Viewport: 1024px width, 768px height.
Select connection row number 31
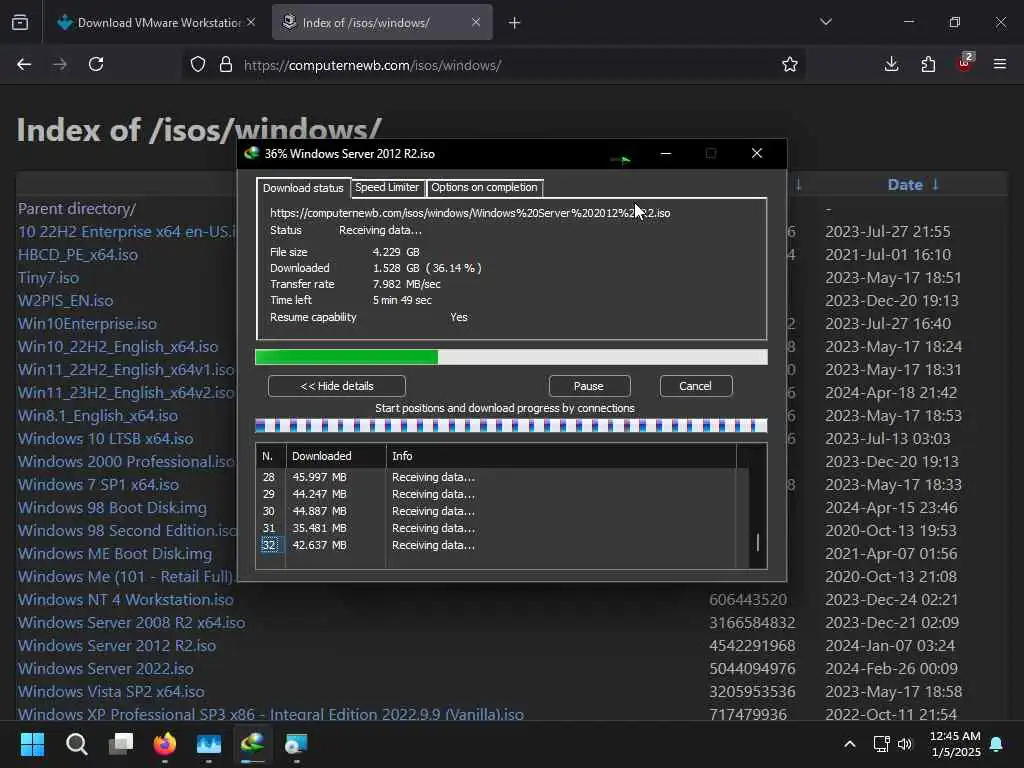pos(496,528)
